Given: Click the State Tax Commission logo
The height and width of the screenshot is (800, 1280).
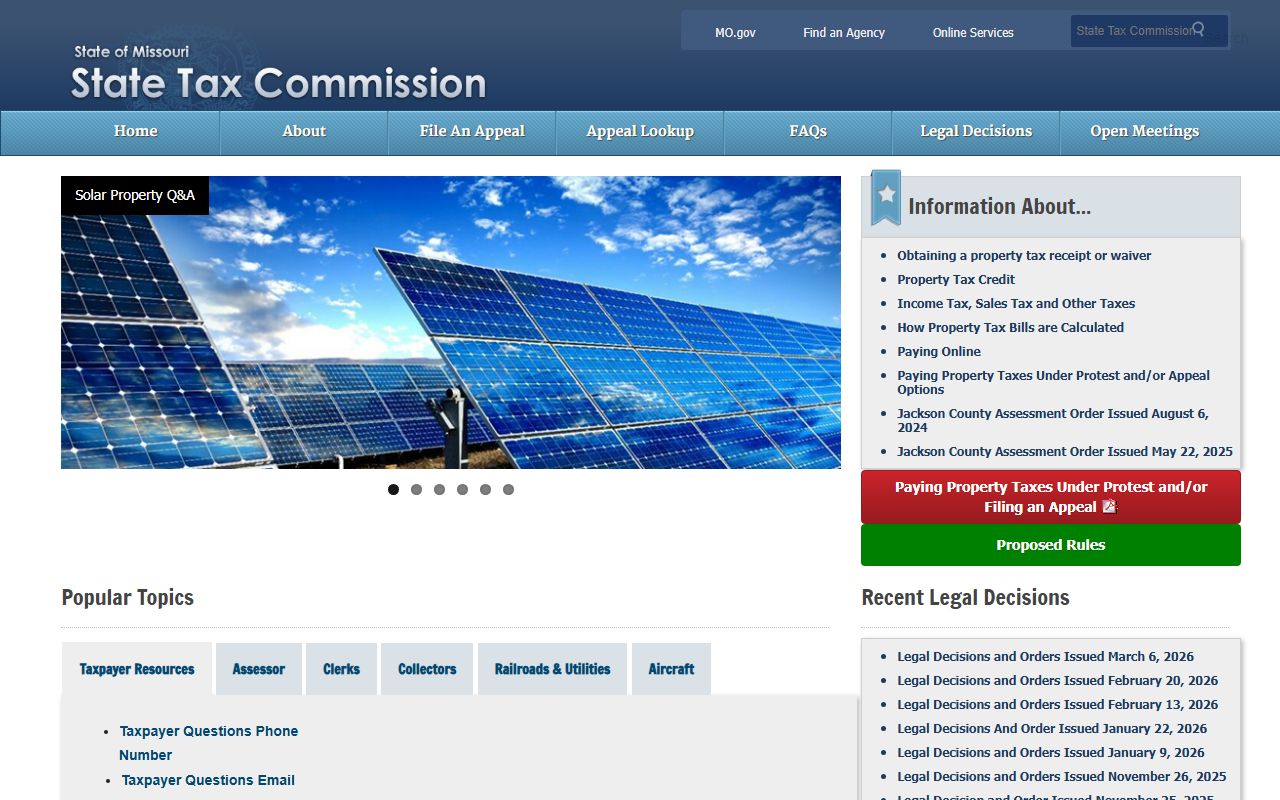Looking at the screenshot, I should click(x=279, y=73).
